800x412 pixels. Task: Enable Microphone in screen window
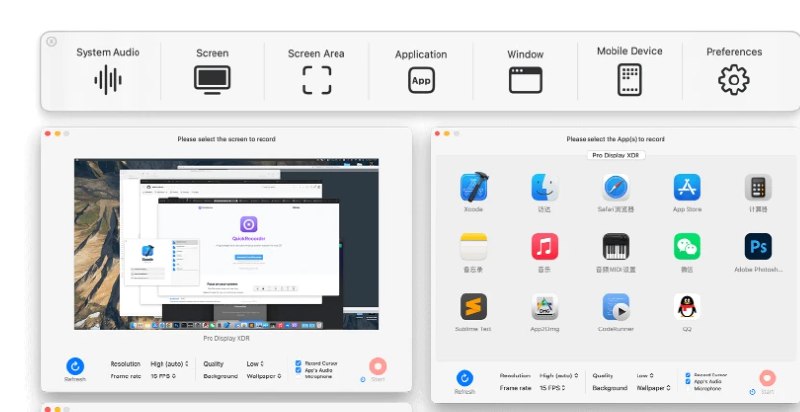point(298,377)
